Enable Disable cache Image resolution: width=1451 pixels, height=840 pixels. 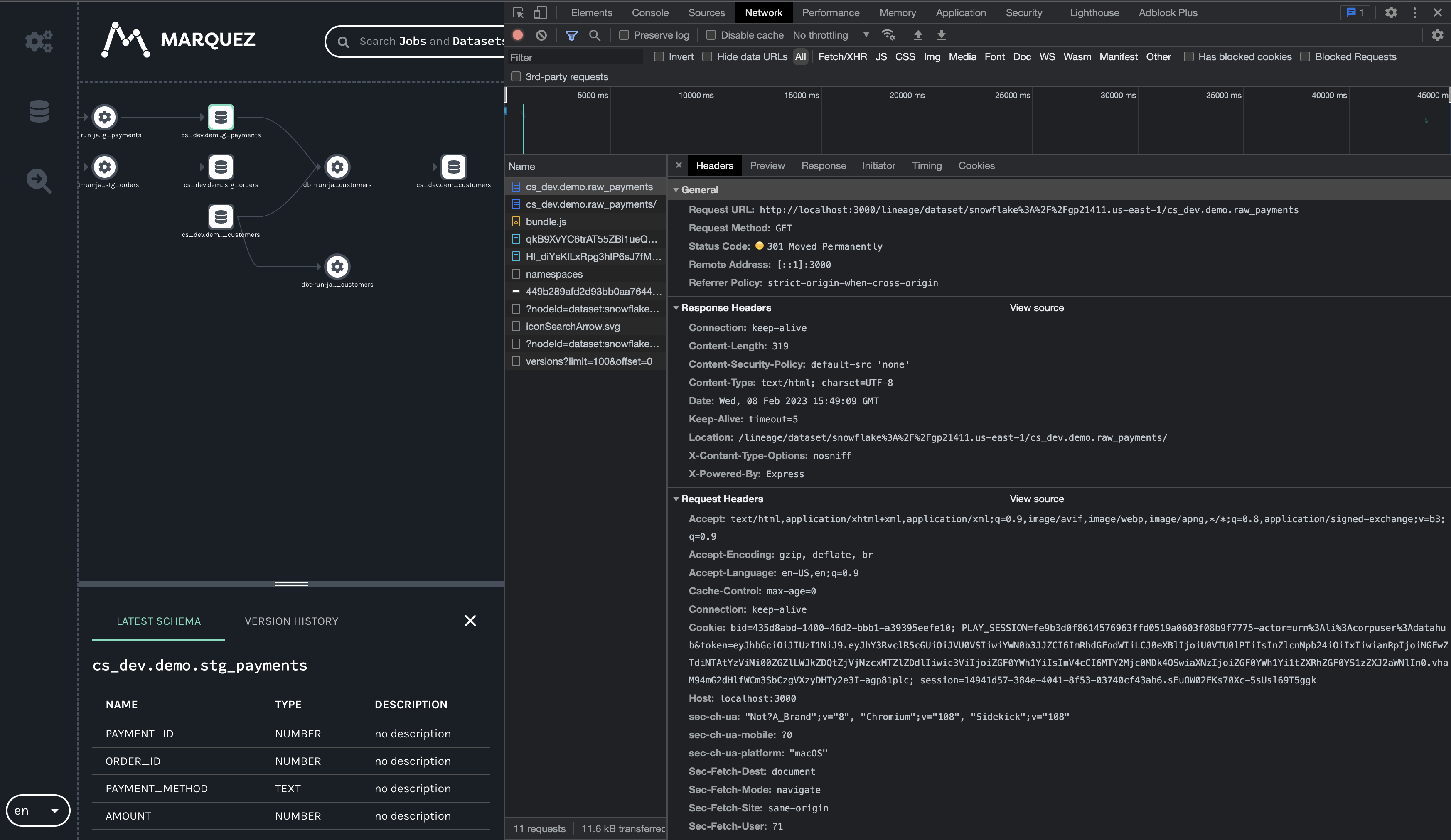point(711,35)
